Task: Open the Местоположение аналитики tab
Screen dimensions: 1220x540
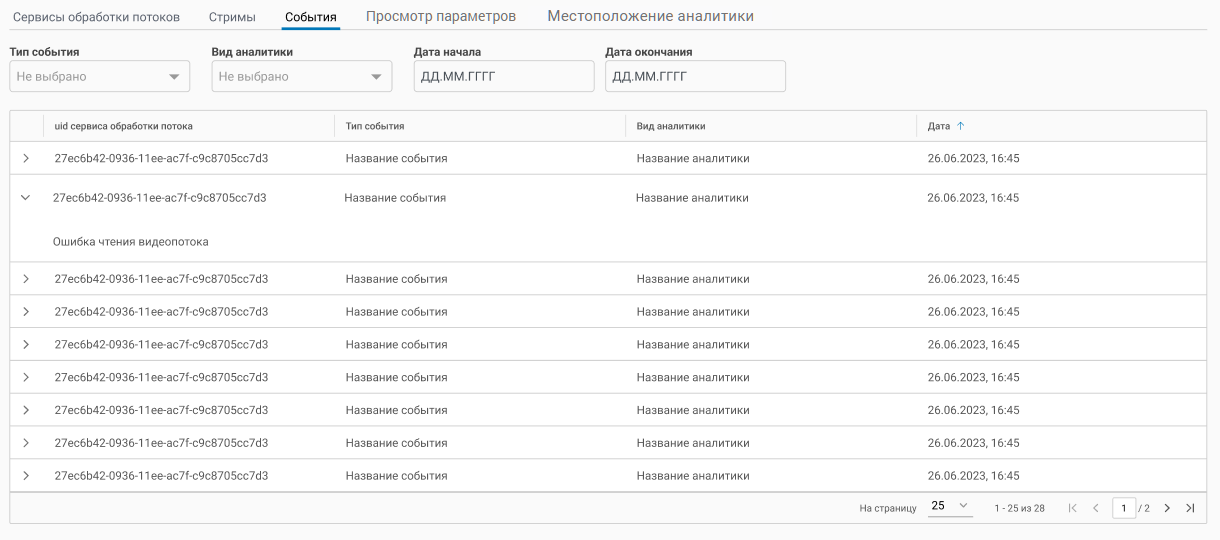Action: point(650,17)
